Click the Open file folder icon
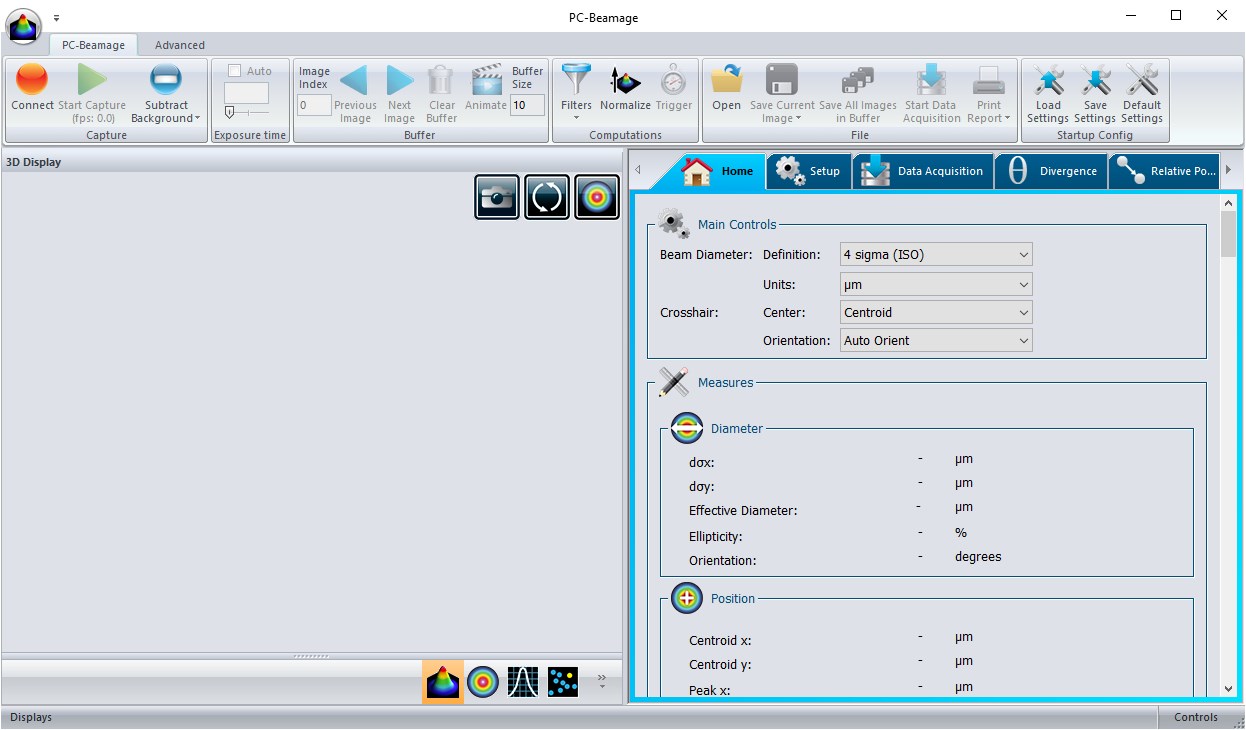The image size is (1246, 730). tap(727, 87)
